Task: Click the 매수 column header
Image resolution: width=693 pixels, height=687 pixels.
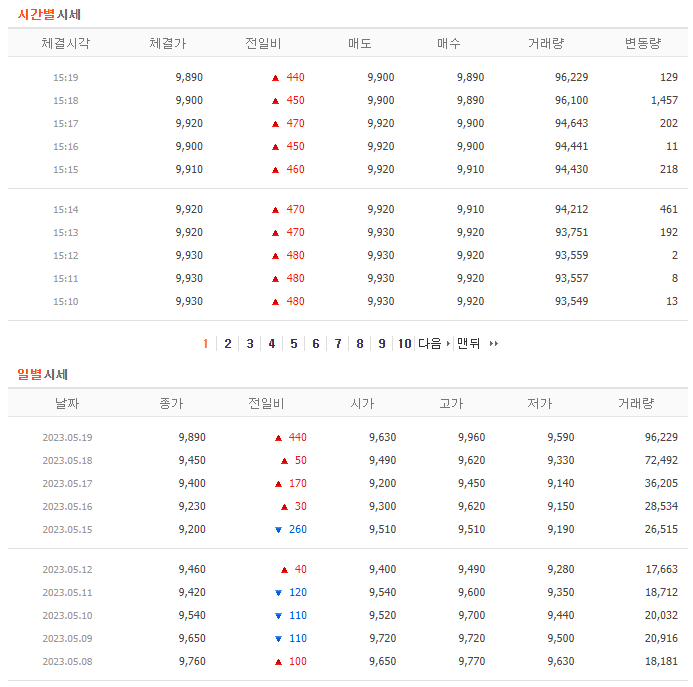Action: (449, 43)
